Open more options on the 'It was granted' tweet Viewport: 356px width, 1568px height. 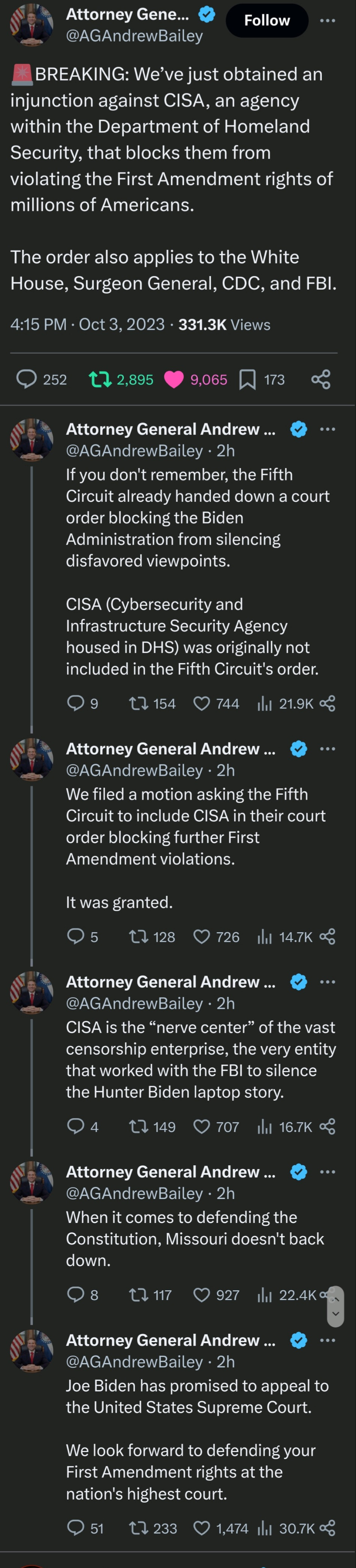328,748
